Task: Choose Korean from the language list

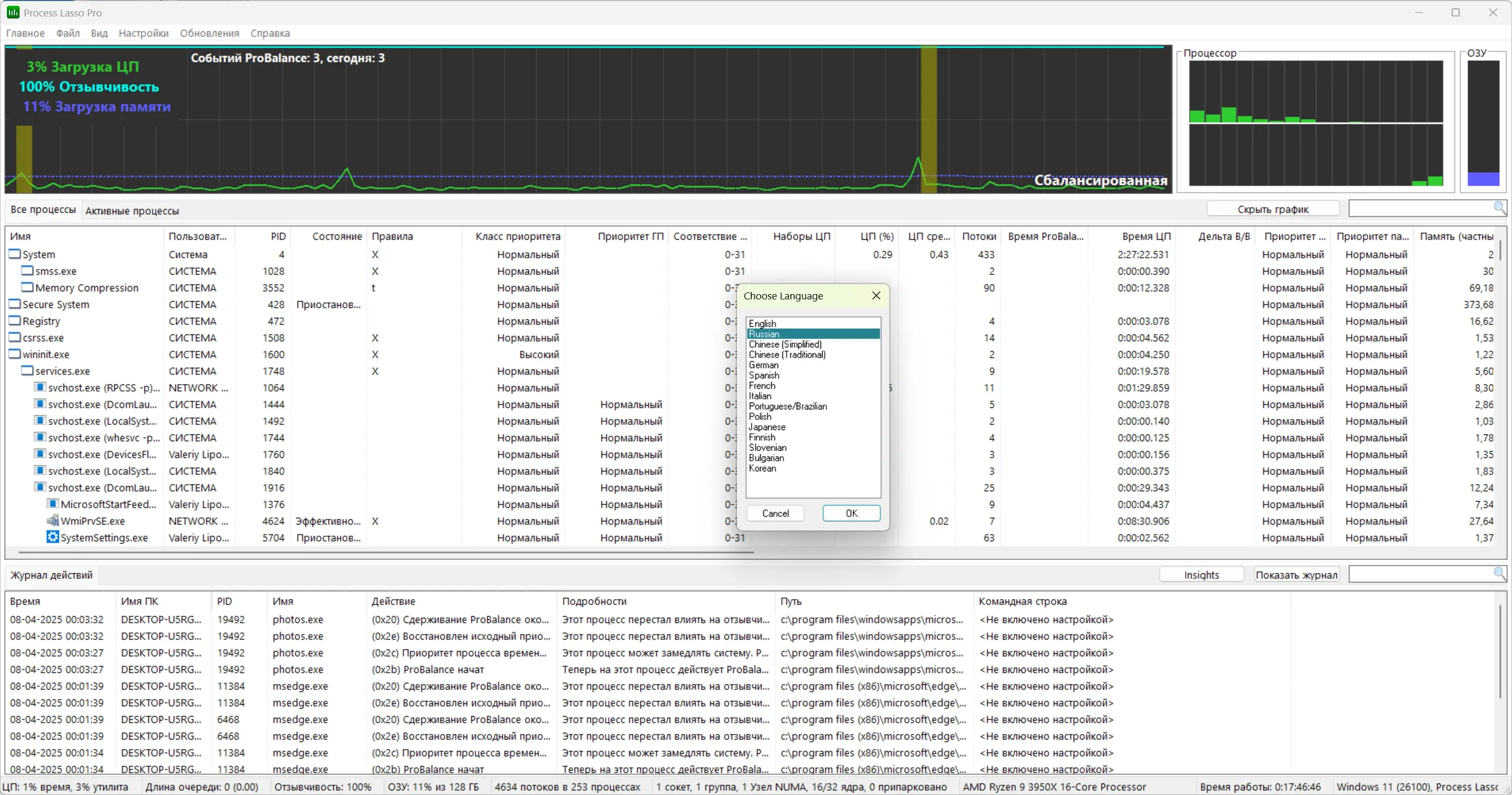Action: 762,468
